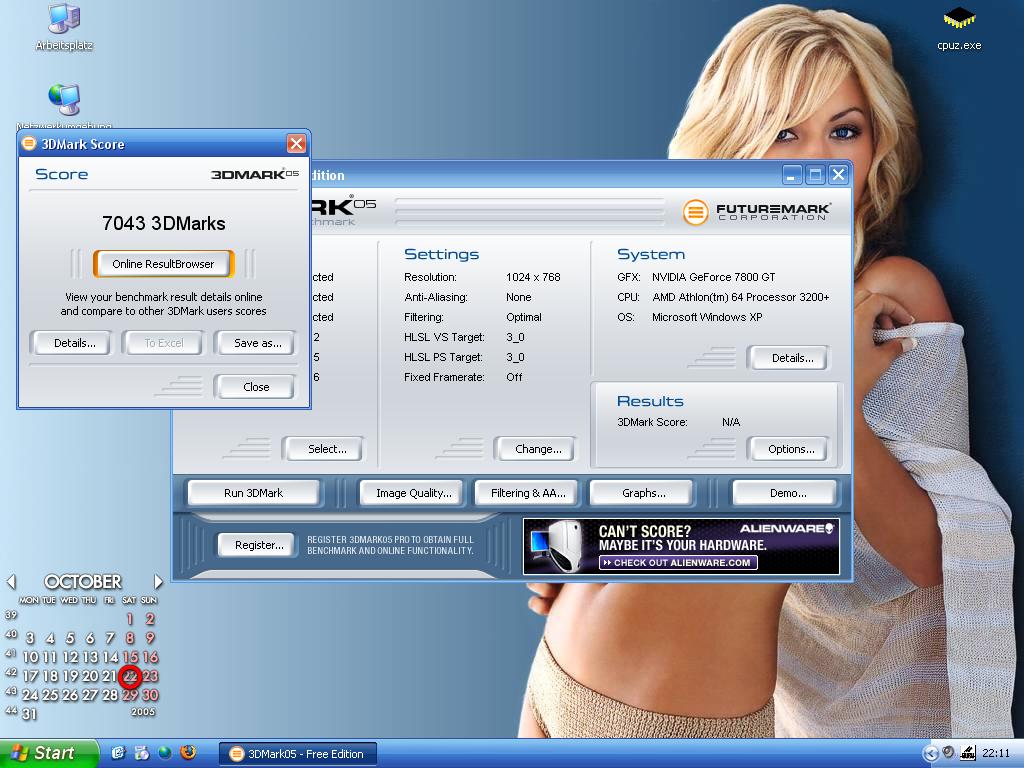This screenshot has width=1024, height=768.
Task: Minimize the 3DMark05 main window
Action: click(792, 175)
